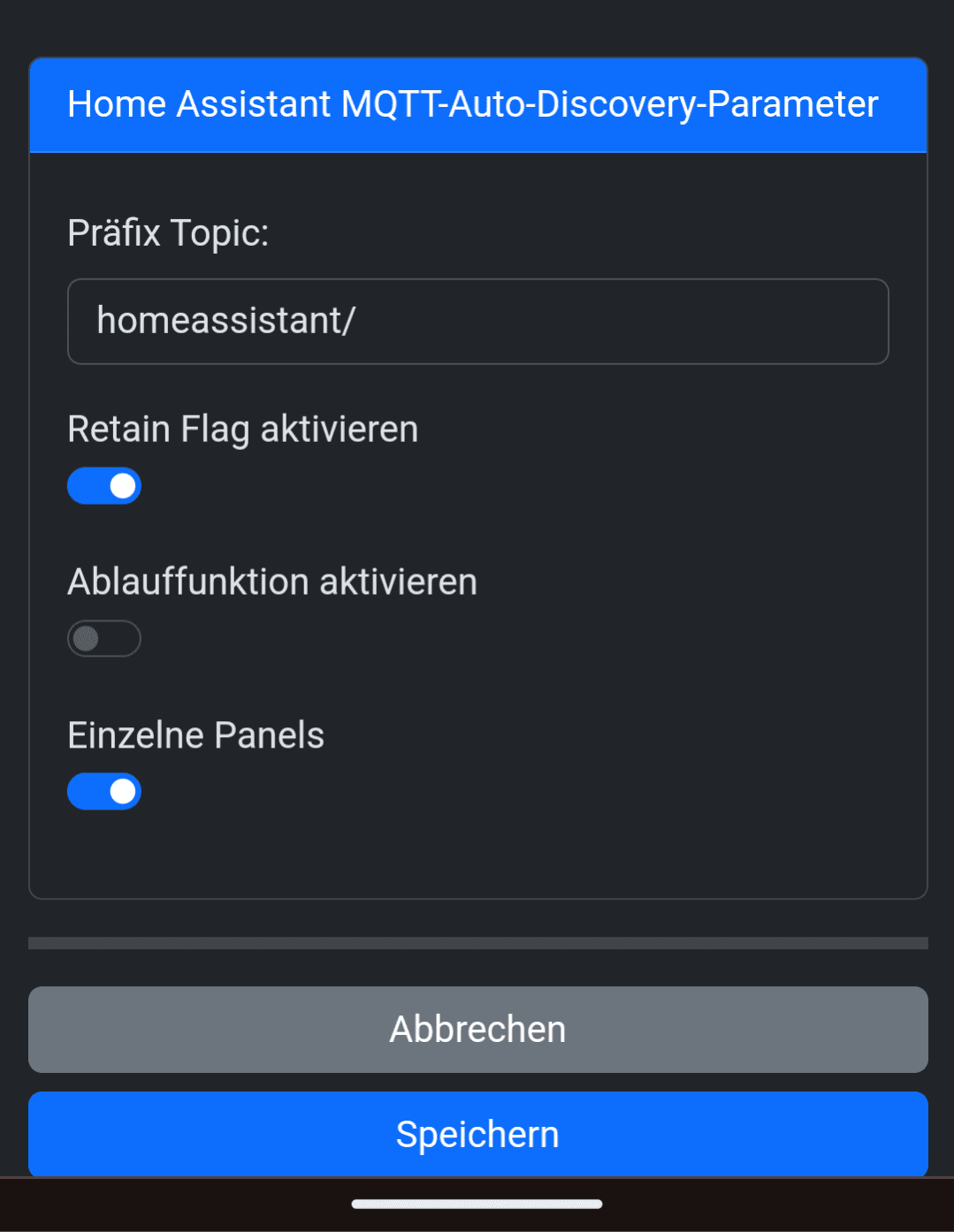Click the Präfix Topic label
Screen dimensions: 954x1232
click(x=168, y=233)
